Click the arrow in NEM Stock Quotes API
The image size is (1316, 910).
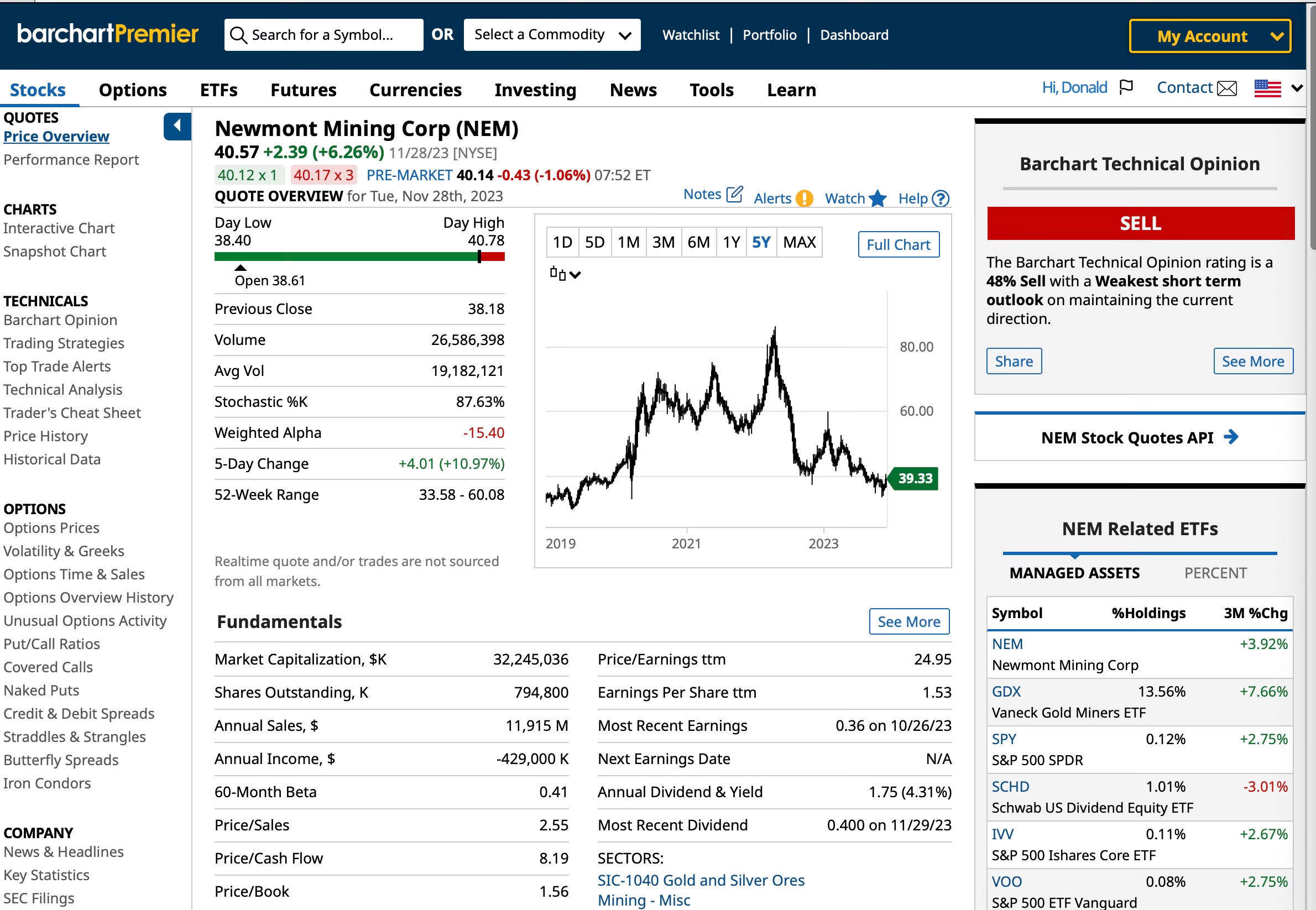[1231, 437]
